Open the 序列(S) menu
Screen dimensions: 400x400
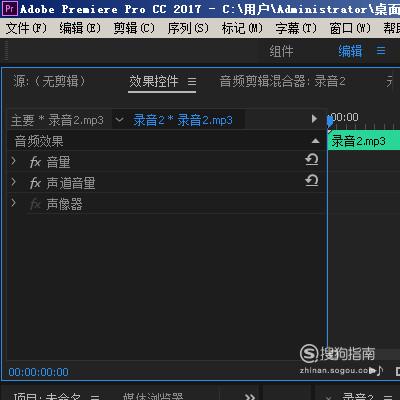coord(188,29)
